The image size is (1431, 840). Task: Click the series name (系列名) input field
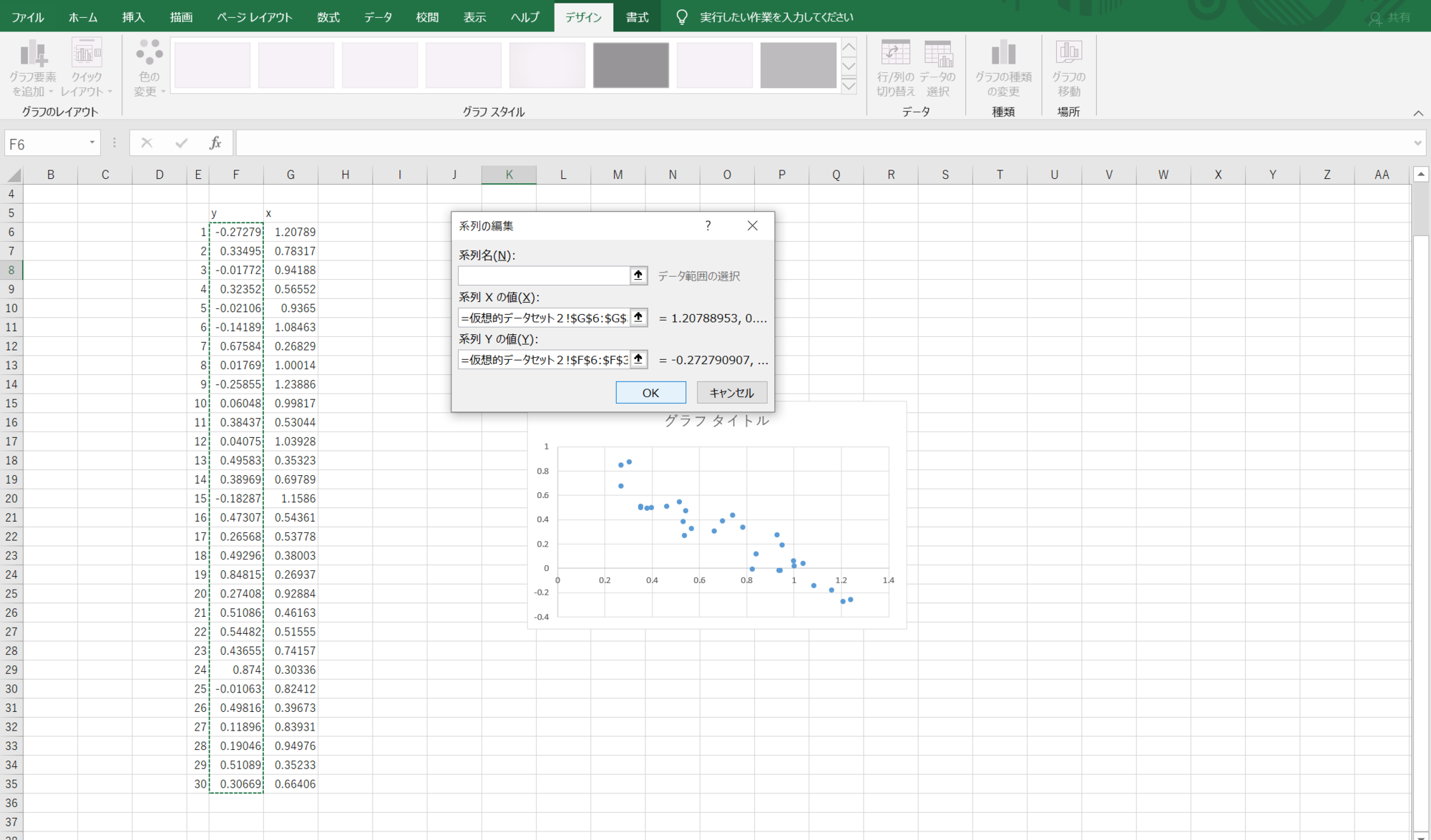(x=544, y=275)
